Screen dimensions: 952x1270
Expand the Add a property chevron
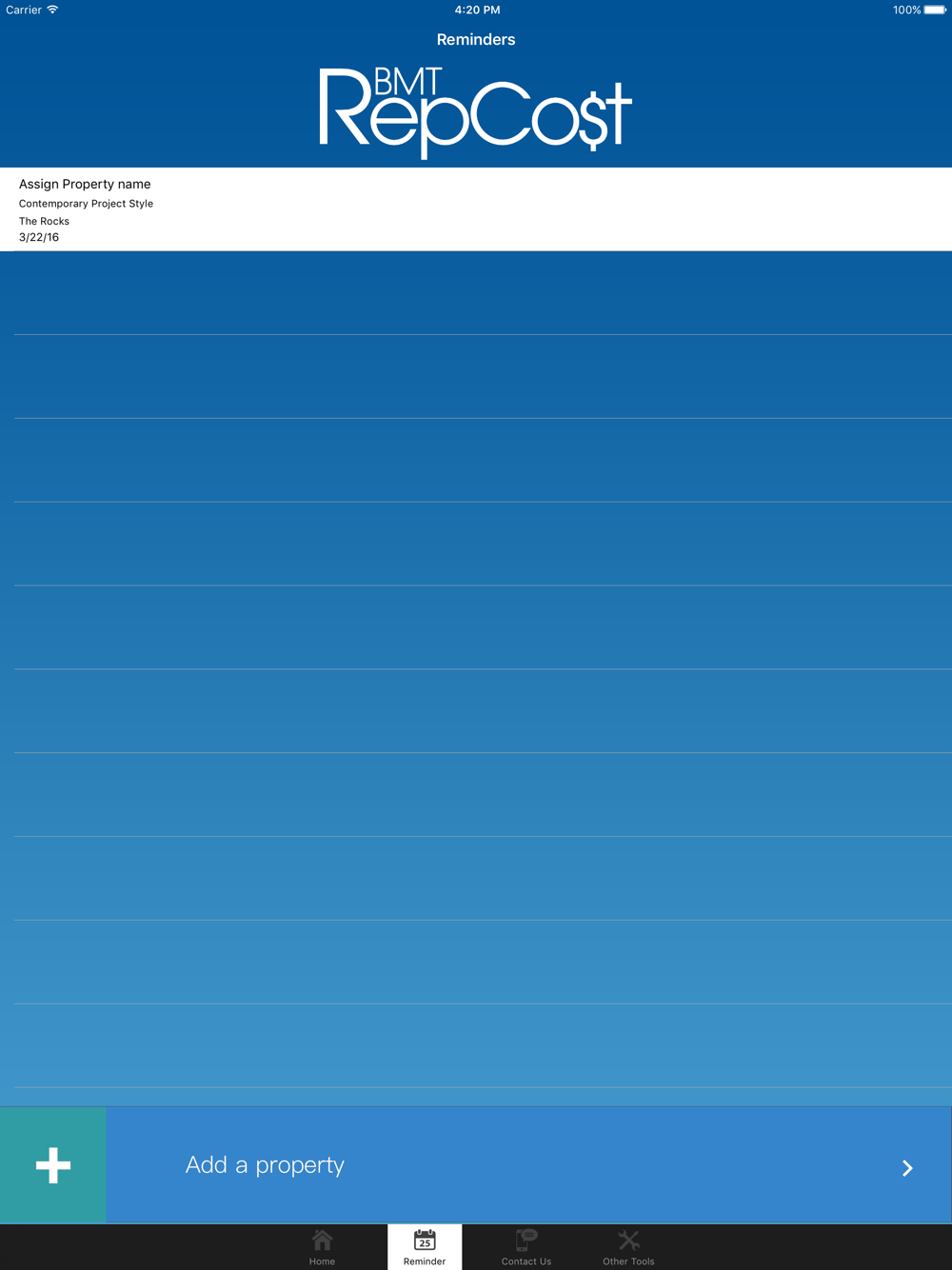coord(907,1168)
